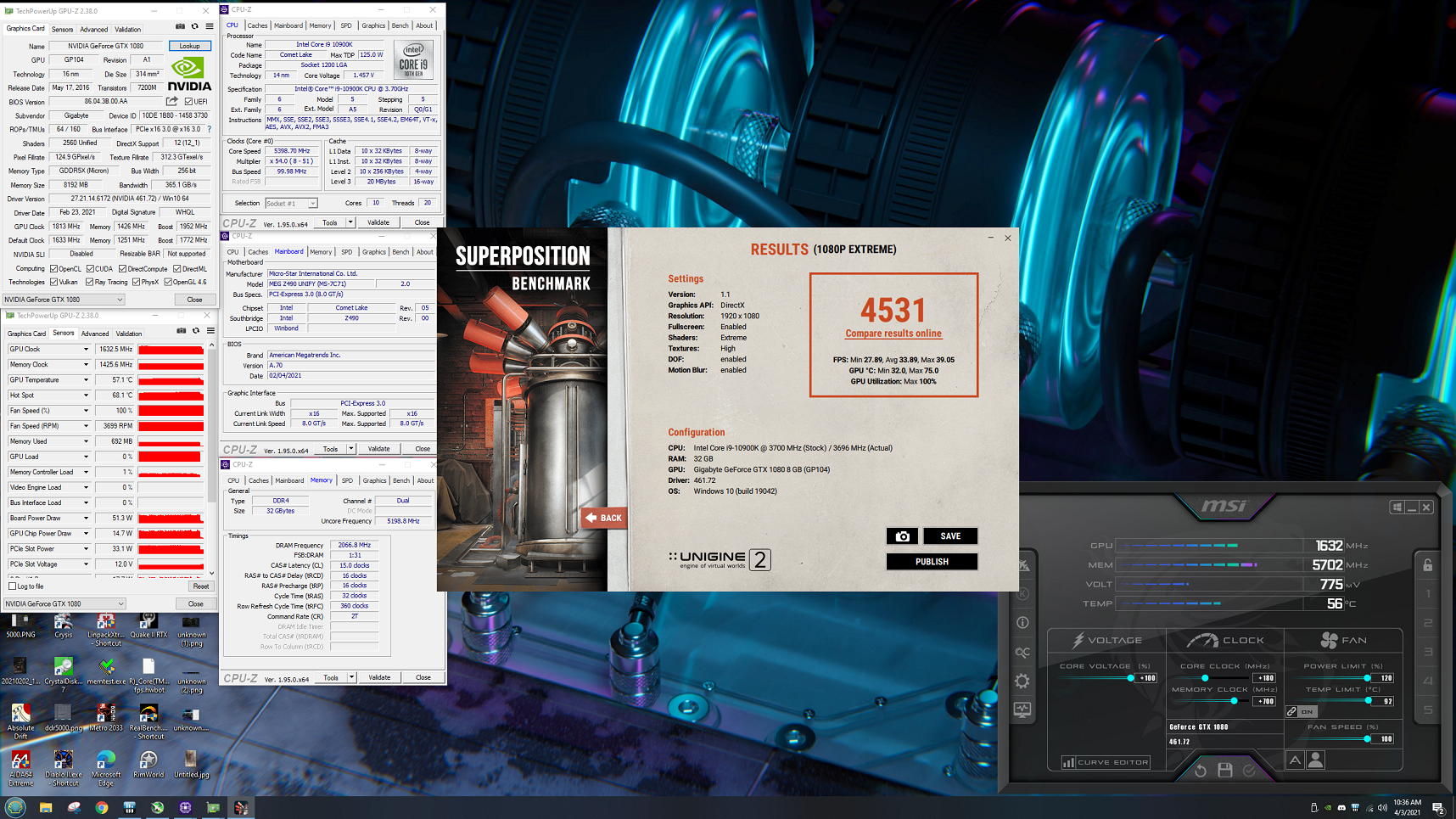Toggle OpenCL checkbox in GPU-Z

(53, 269)
